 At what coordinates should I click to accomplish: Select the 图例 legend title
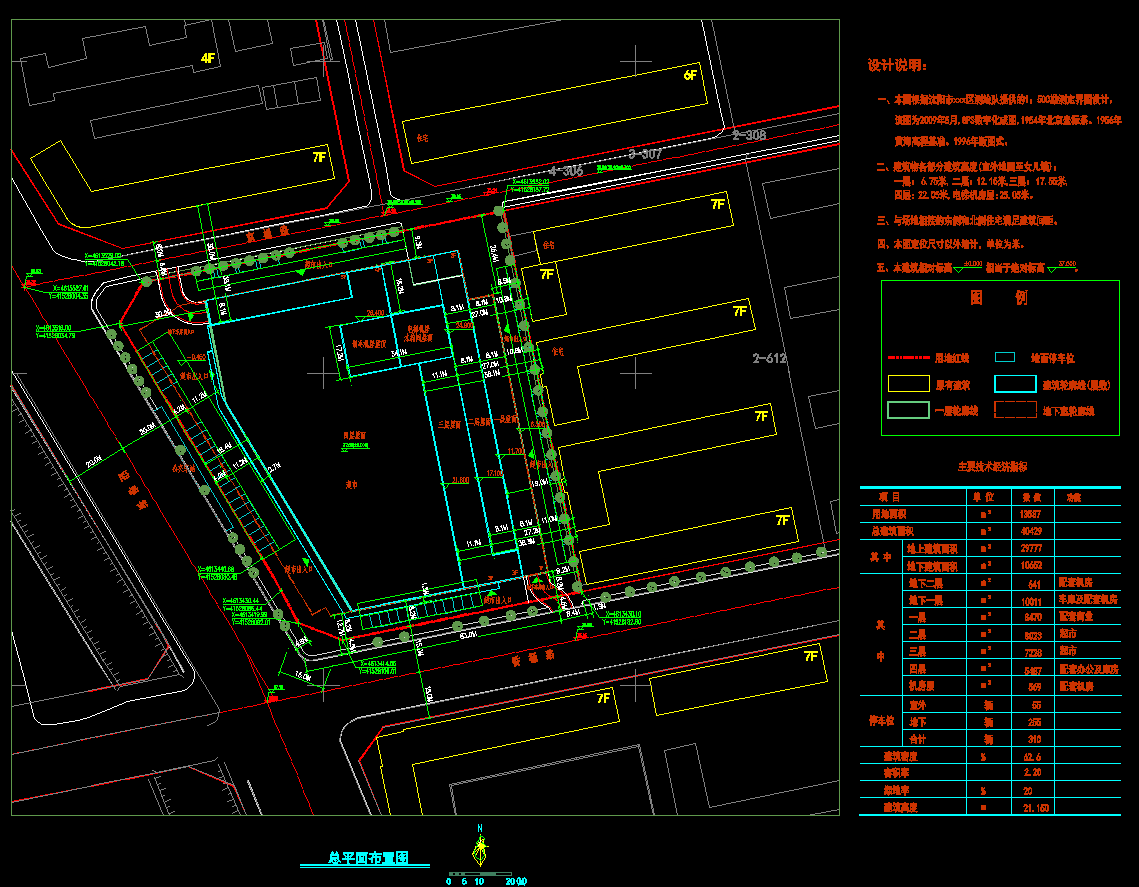tap(999, 298)
